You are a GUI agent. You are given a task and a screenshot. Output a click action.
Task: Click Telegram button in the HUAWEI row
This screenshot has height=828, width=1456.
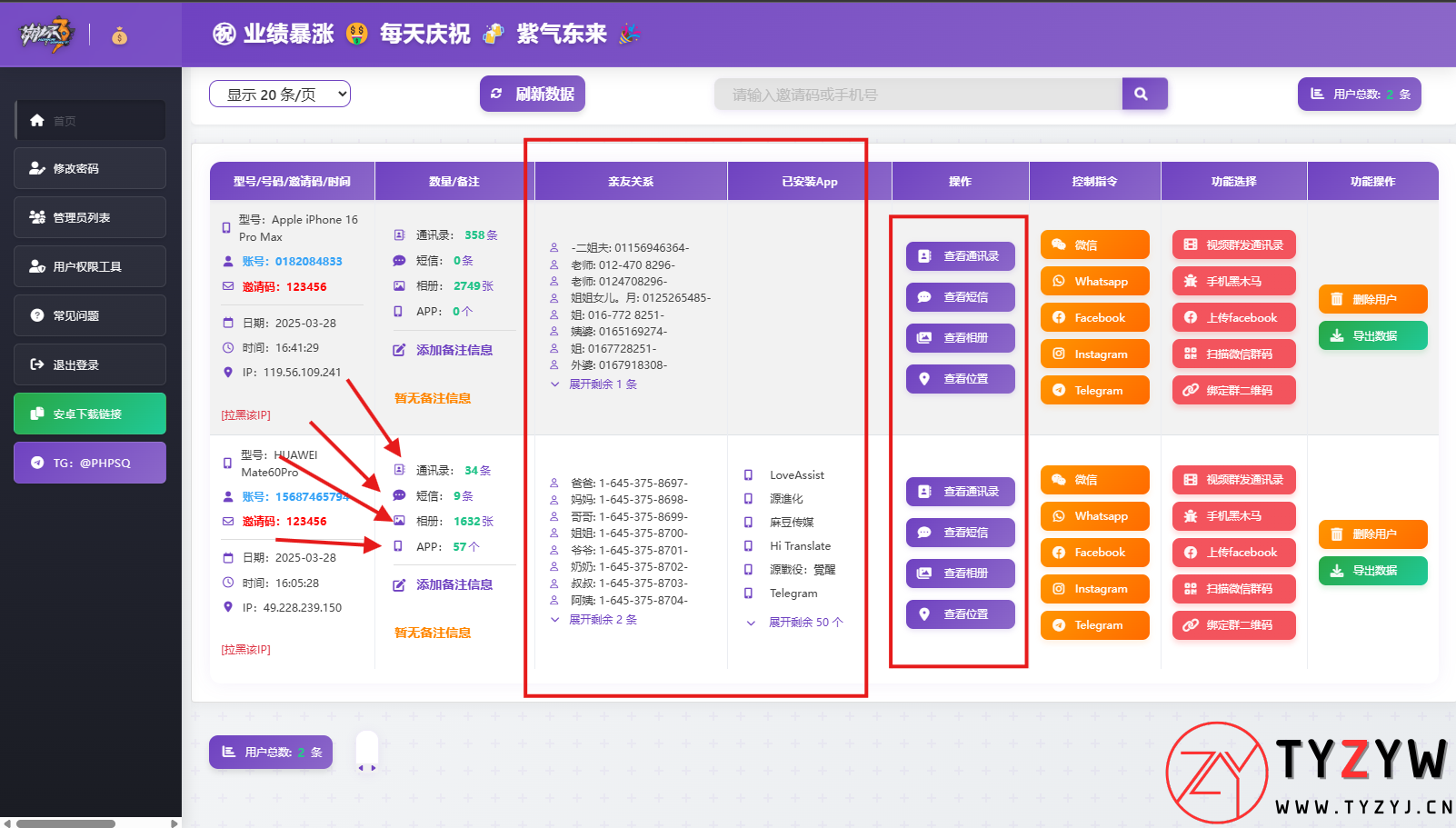(x=1094, y=625)
